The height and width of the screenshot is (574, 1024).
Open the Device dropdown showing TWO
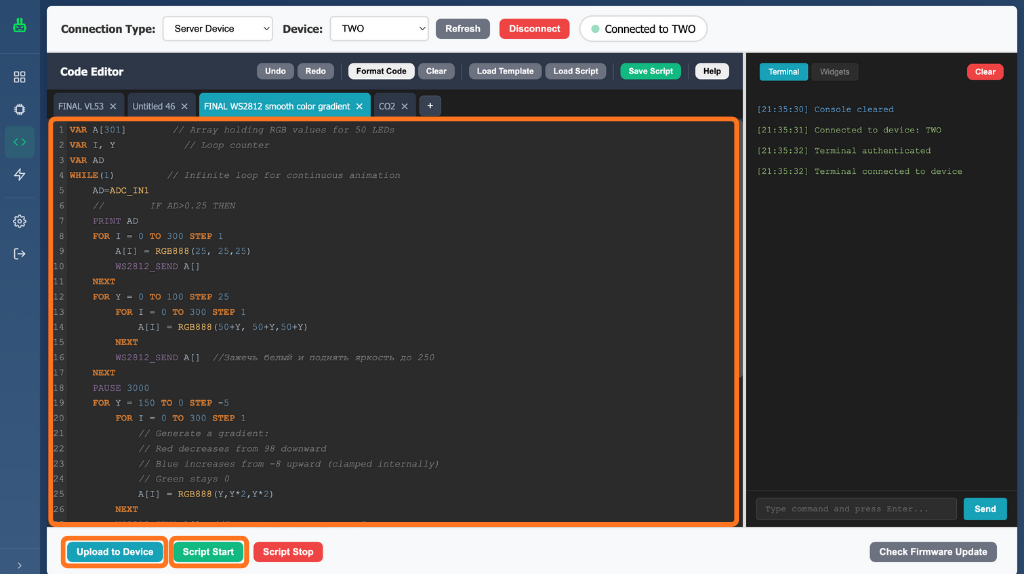coord(378,29)
